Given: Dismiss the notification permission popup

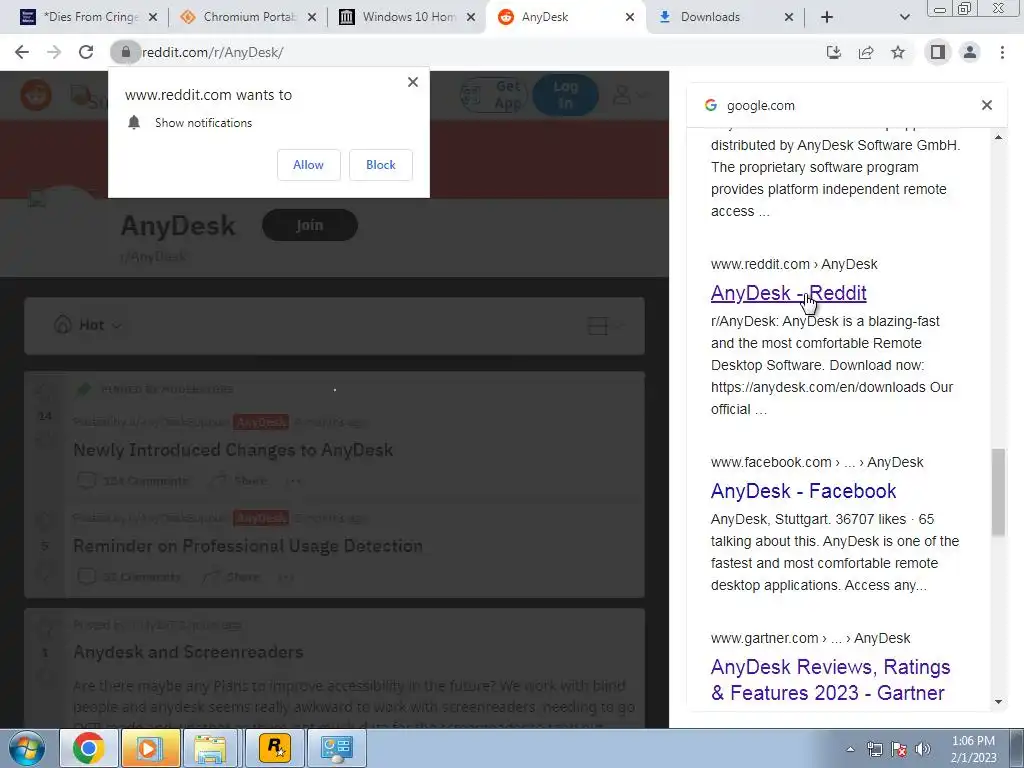Looking at the screenshot, I should [413, 82].
